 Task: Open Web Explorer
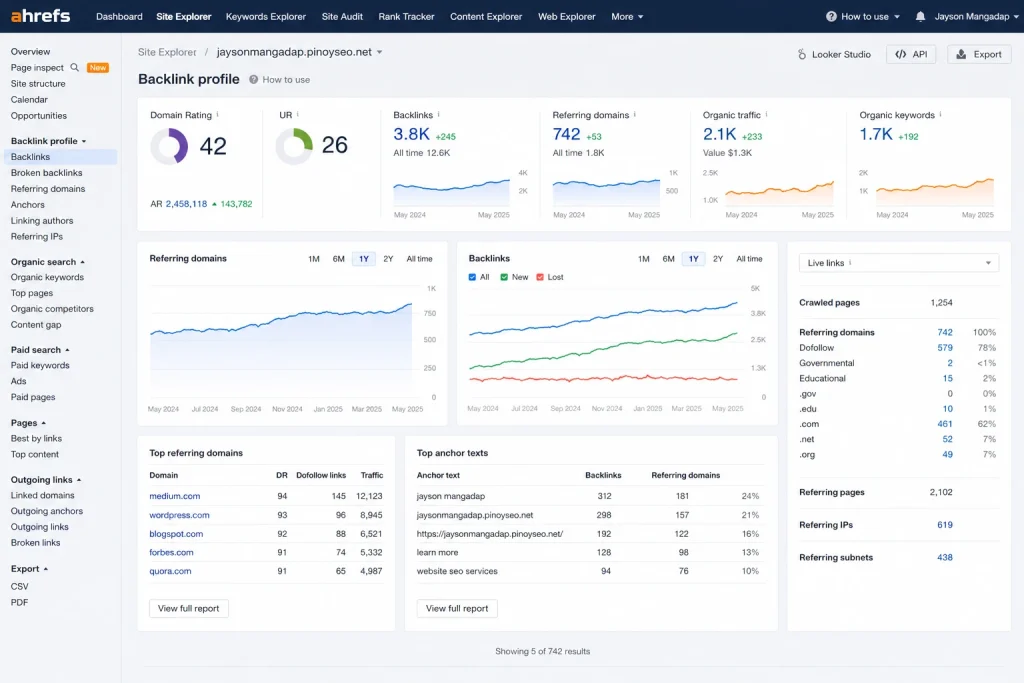[x=567, y=16]
